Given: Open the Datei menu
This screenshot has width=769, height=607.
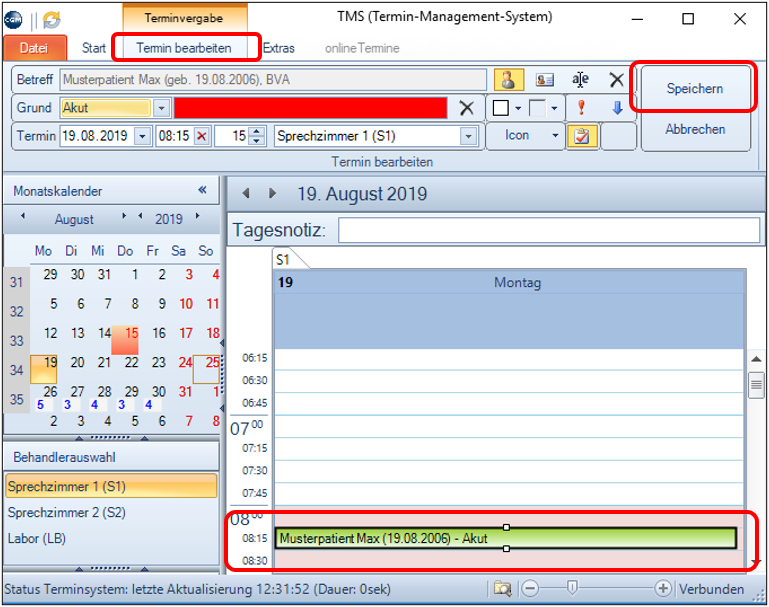Looking at the screenshot, I should 34,48.
